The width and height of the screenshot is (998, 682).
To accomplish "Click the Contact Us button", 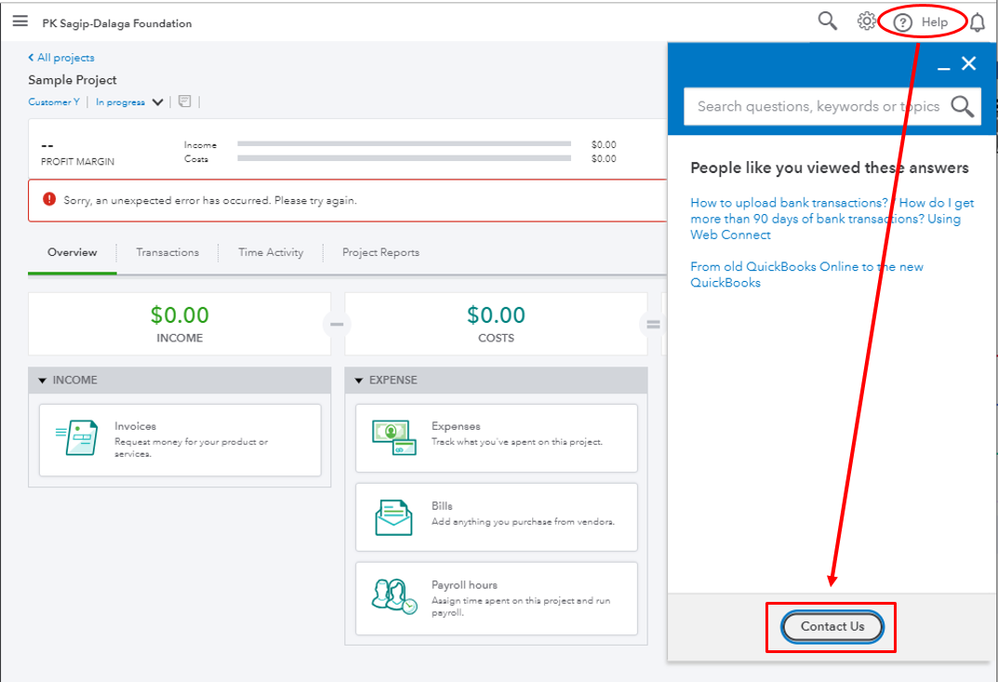I will click(832, 627).
